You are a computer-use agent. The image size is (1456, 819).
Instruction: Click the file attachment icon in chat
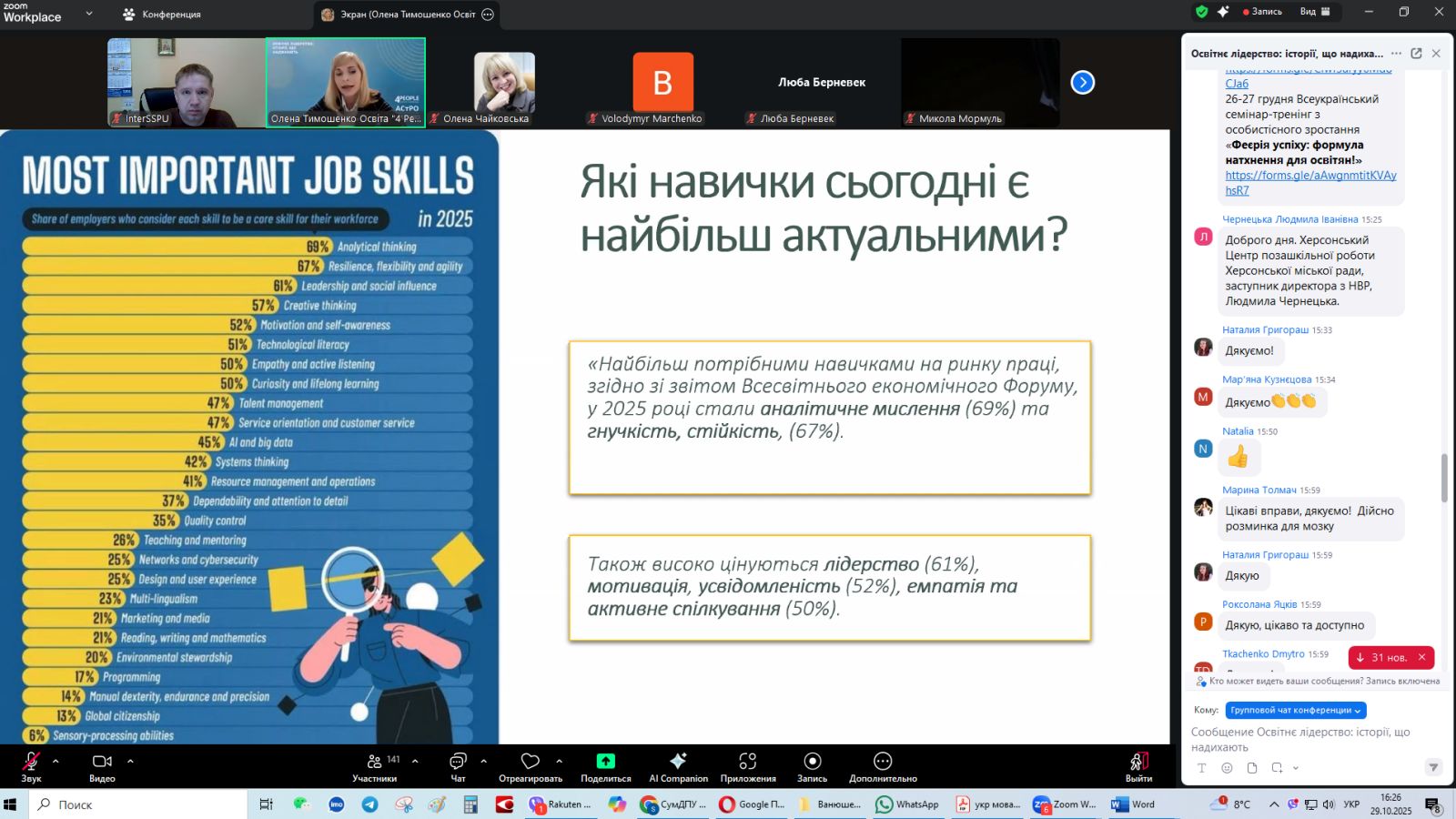[x=1252, y=768]
